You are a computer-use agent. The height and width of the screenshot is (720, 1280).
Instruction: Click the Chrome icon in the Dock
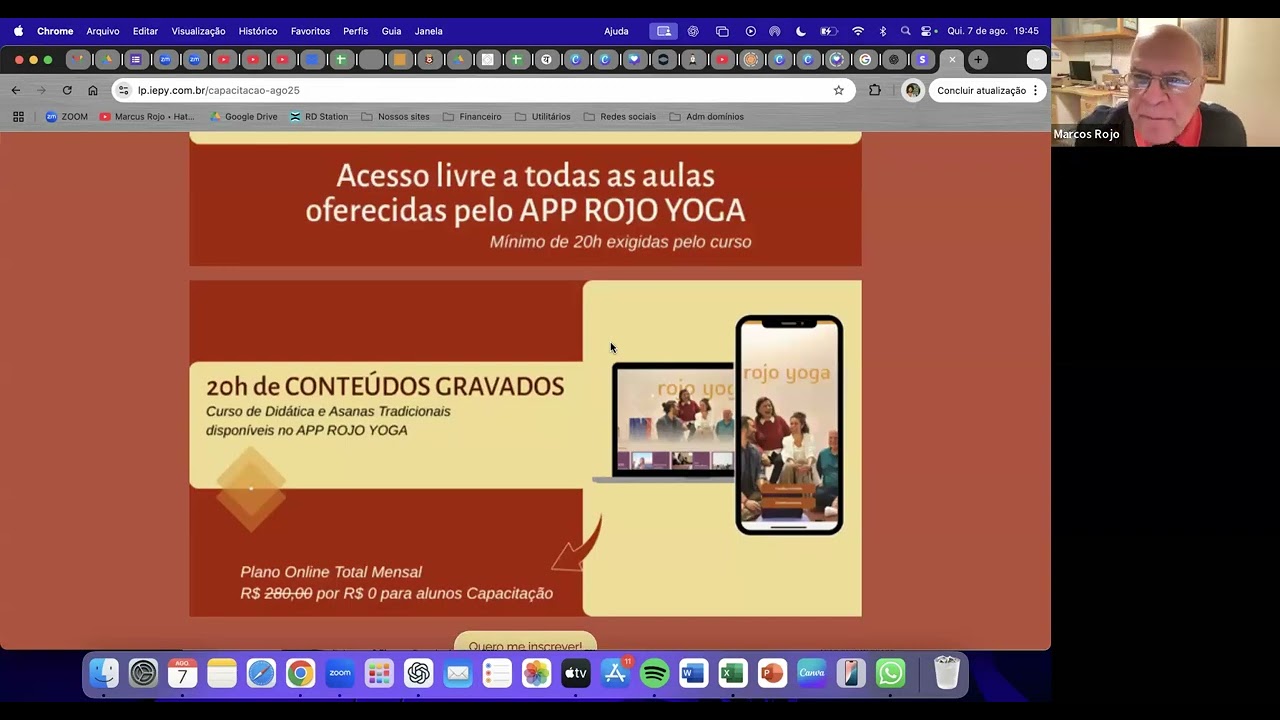(x=300, y=674)
